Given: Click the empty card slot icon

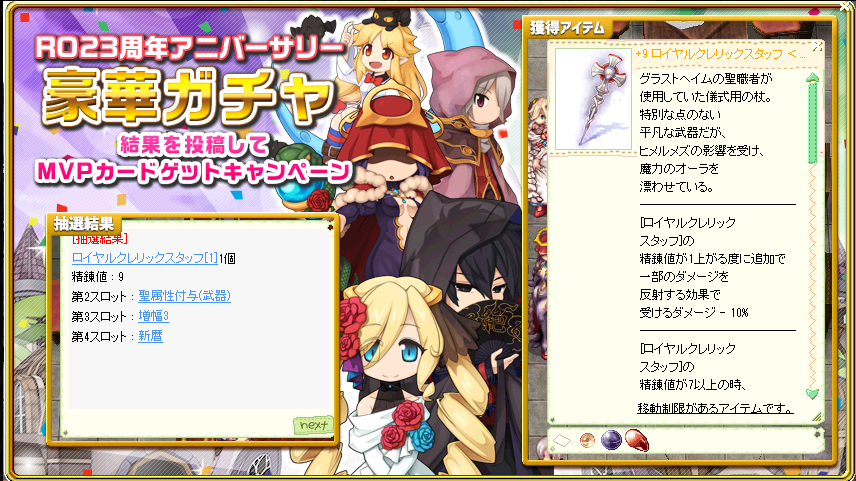Looking at the screenshot, I should pos(562,440).
